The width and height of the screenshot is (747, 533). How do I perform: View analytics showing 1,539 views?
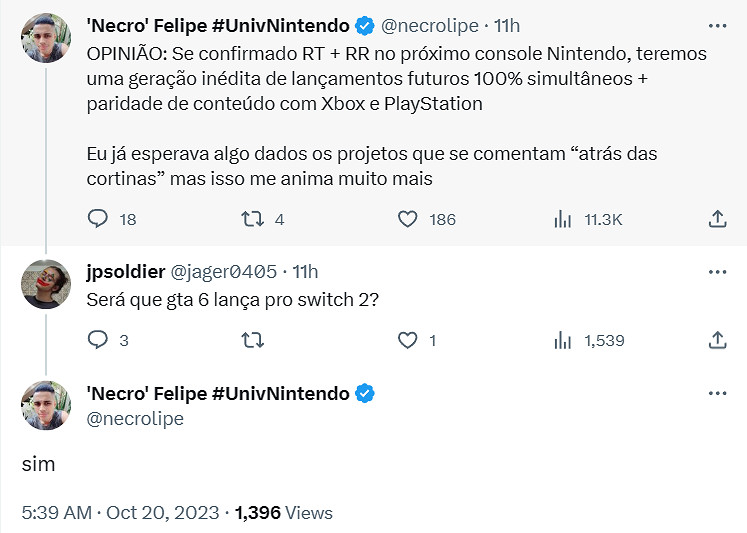[x=563, y=341]
